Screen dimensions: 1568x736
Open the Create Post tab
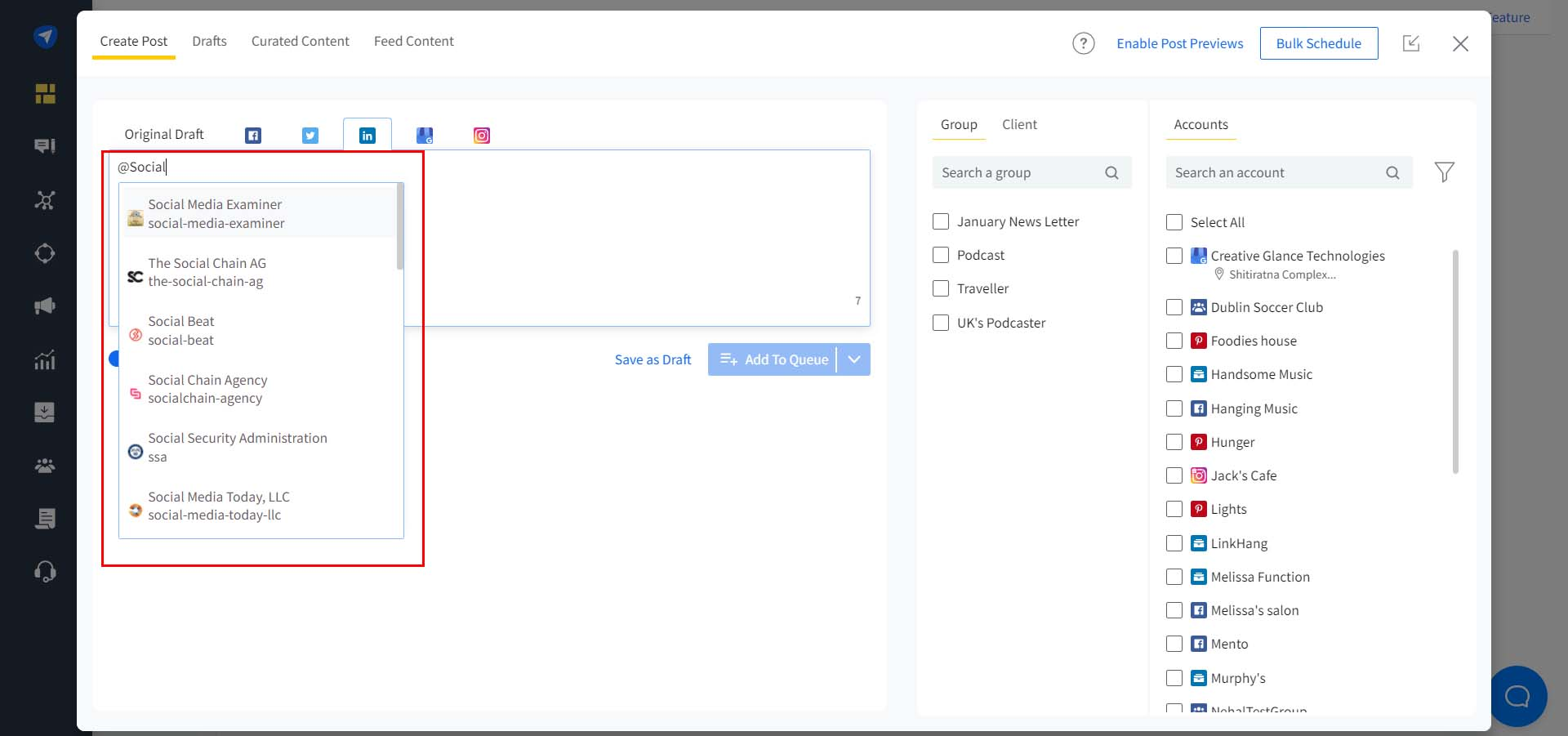[x=133, y=41]
